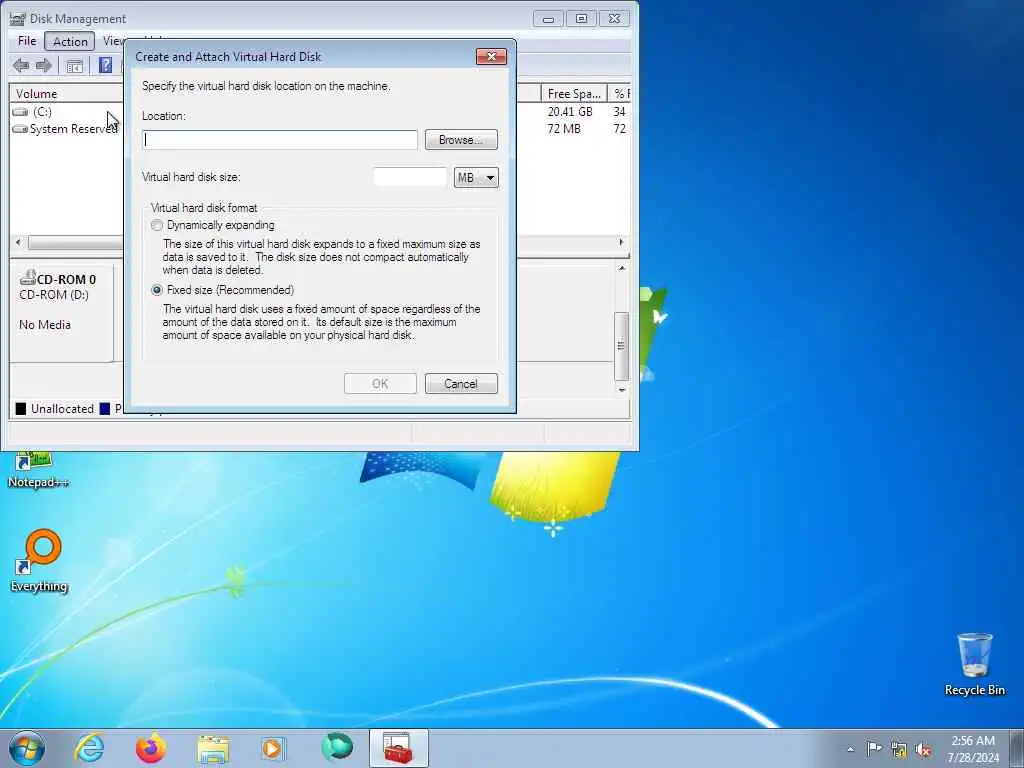This screenshot has height=768, width=1024.
Task: Click the muted volume tray icon
Action: pos(923,750)
